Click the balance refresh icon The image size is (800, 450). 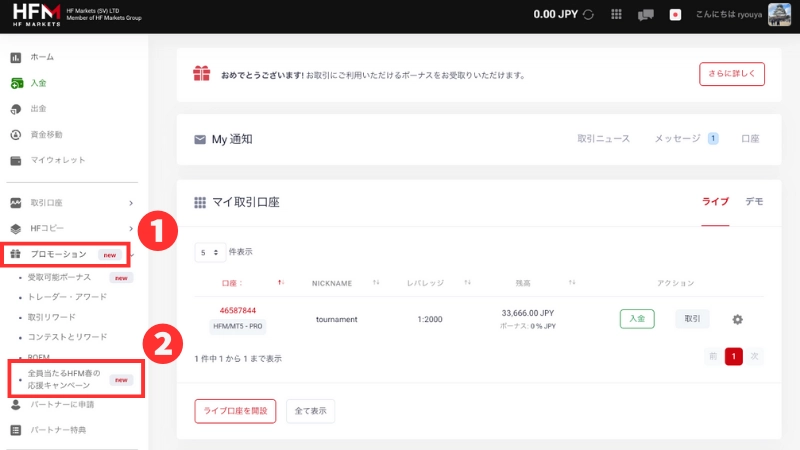[587, 15]
